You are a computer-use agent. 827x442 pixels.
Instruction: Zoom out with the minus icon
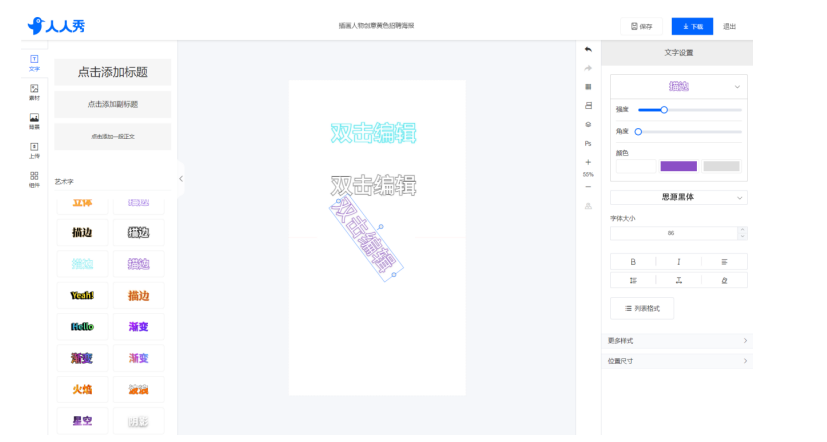[588, 187]
